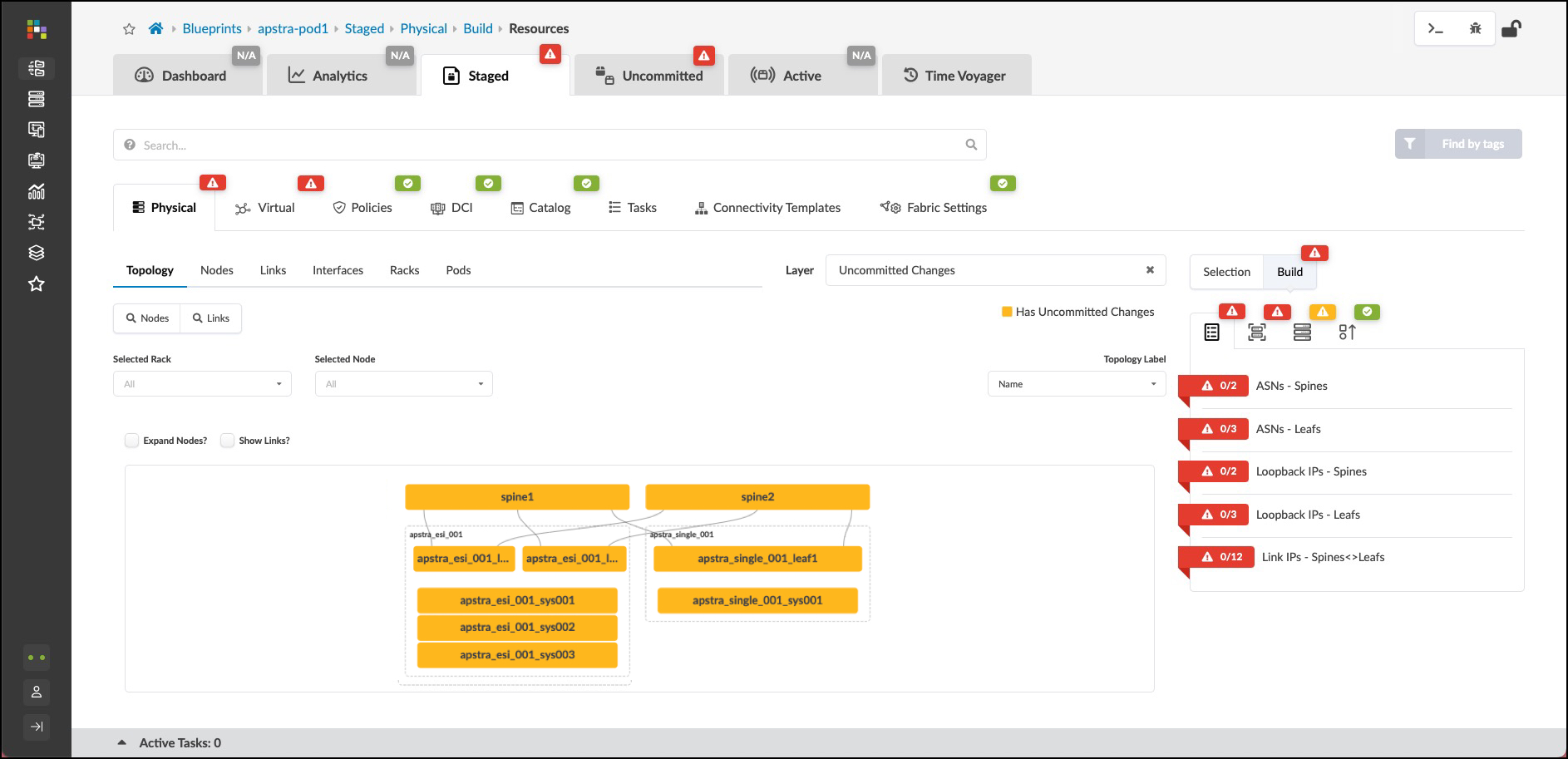Viewport: 1568px width, 759px height.
Task: Click ASNs - Spines resource entry
Action: [x=1291, y=386]
